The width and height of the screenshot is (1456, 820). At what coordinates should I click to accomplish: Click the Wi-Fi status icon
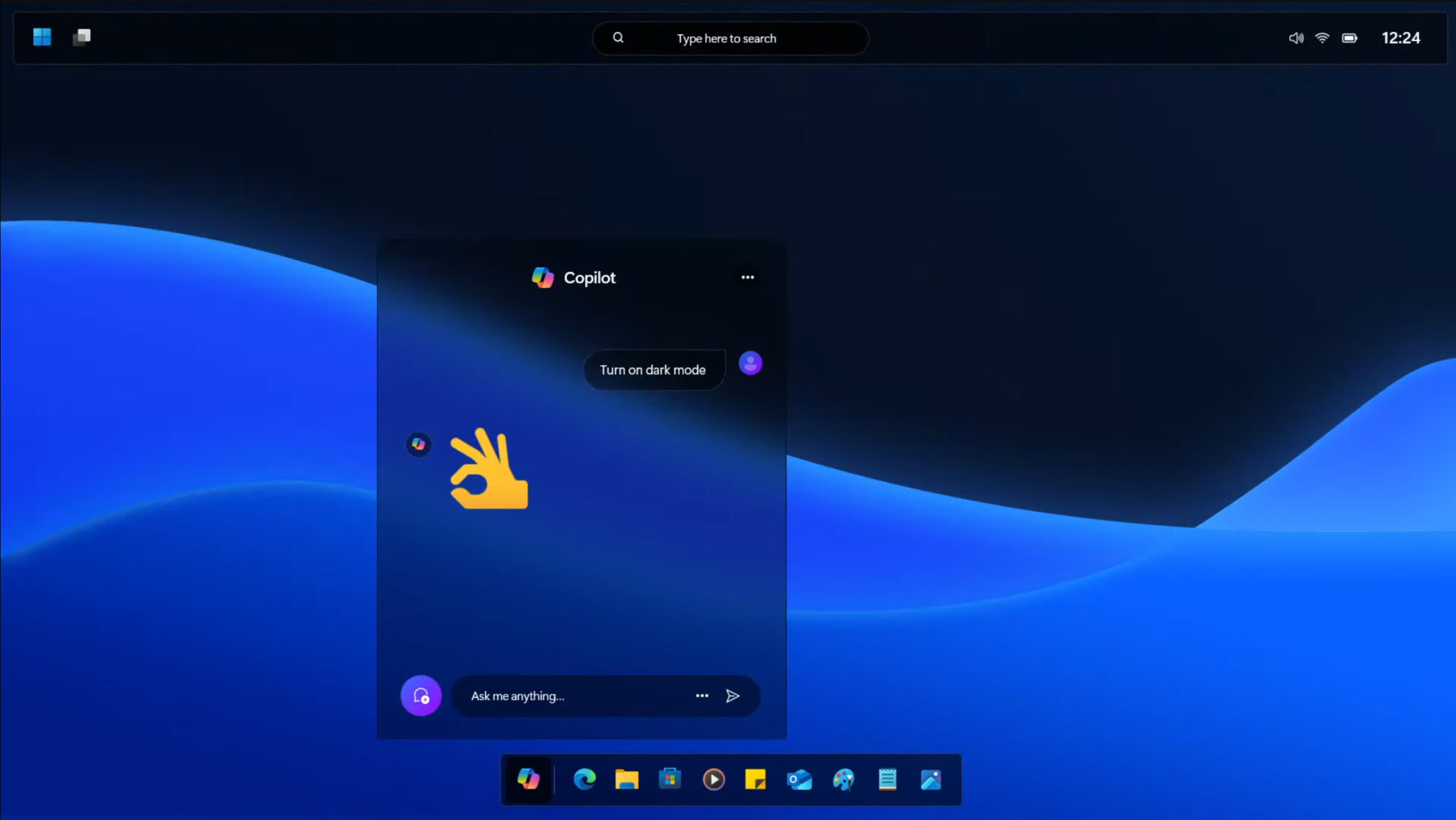(1322, 38)
